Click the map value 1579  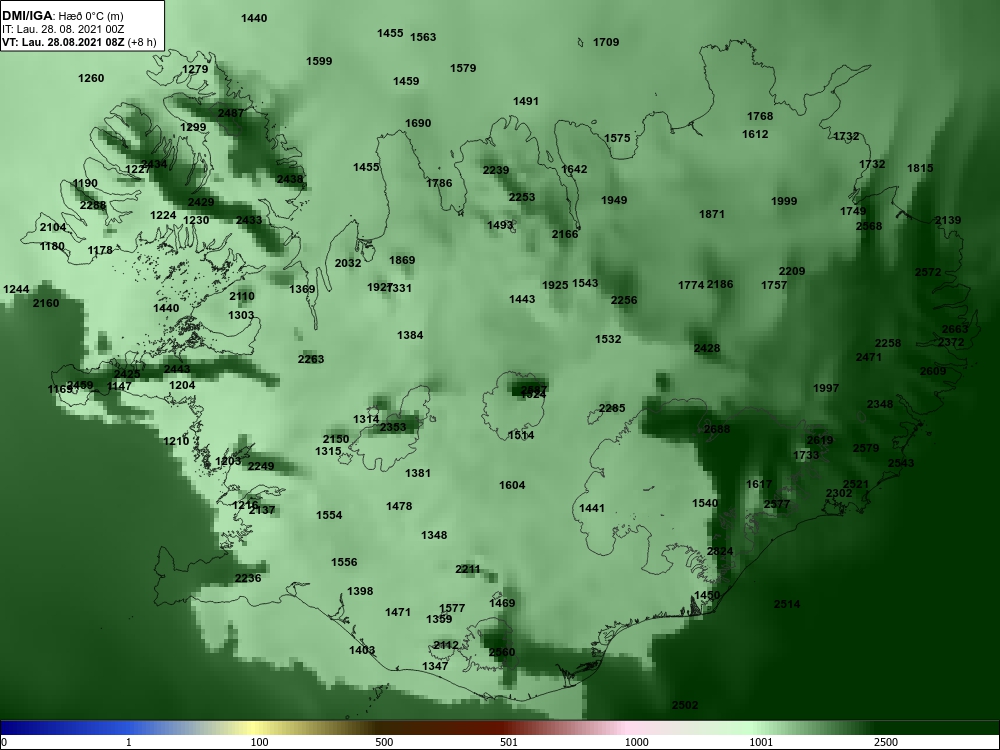(463, 68)
